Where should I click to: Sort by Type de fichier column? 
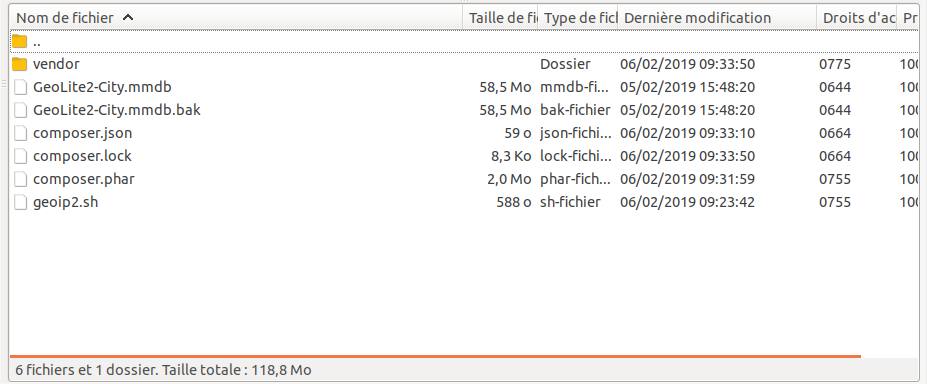pos(578,18)
